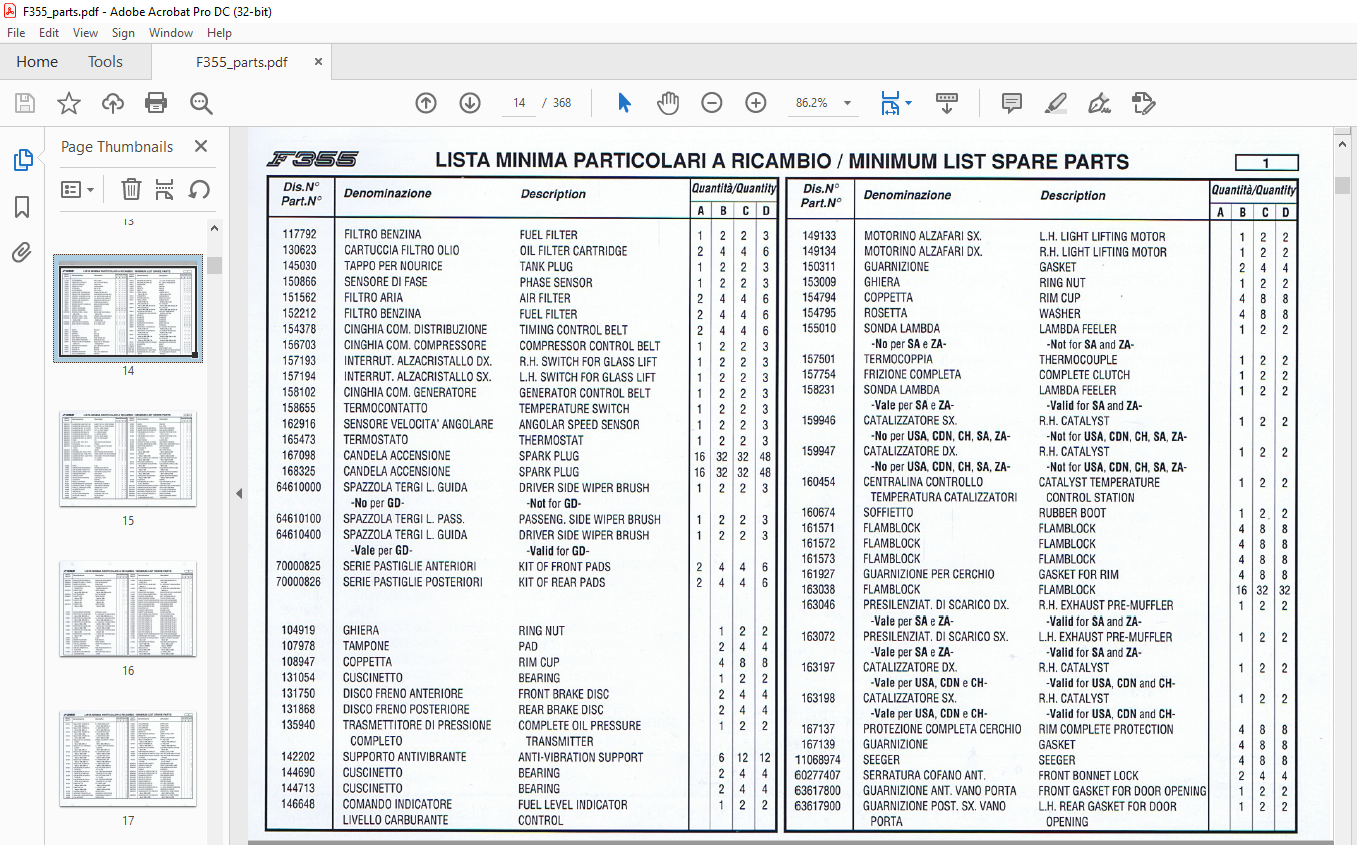The width and height of the screenshot is (1357, 845).
Task: Open the Help menu
Action: click(x=219, y=33)
